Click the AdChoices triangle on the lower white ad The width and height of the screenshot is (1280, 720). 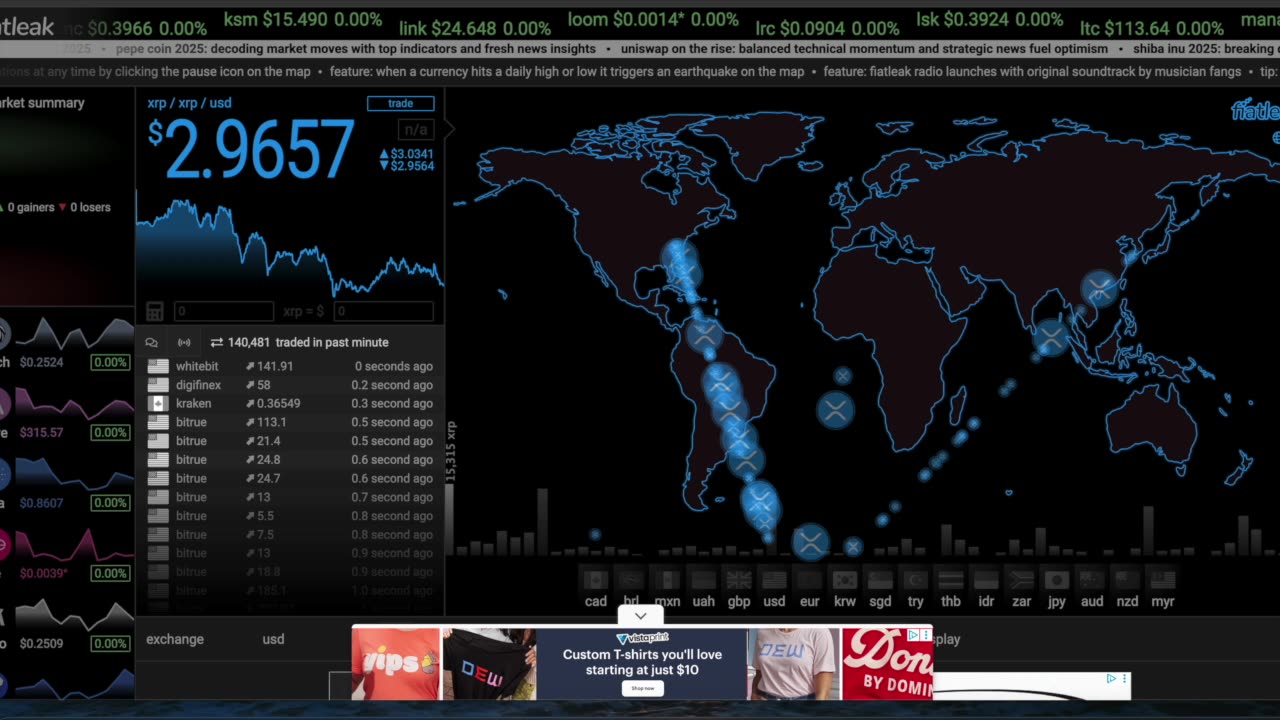tap(1111, 679)
